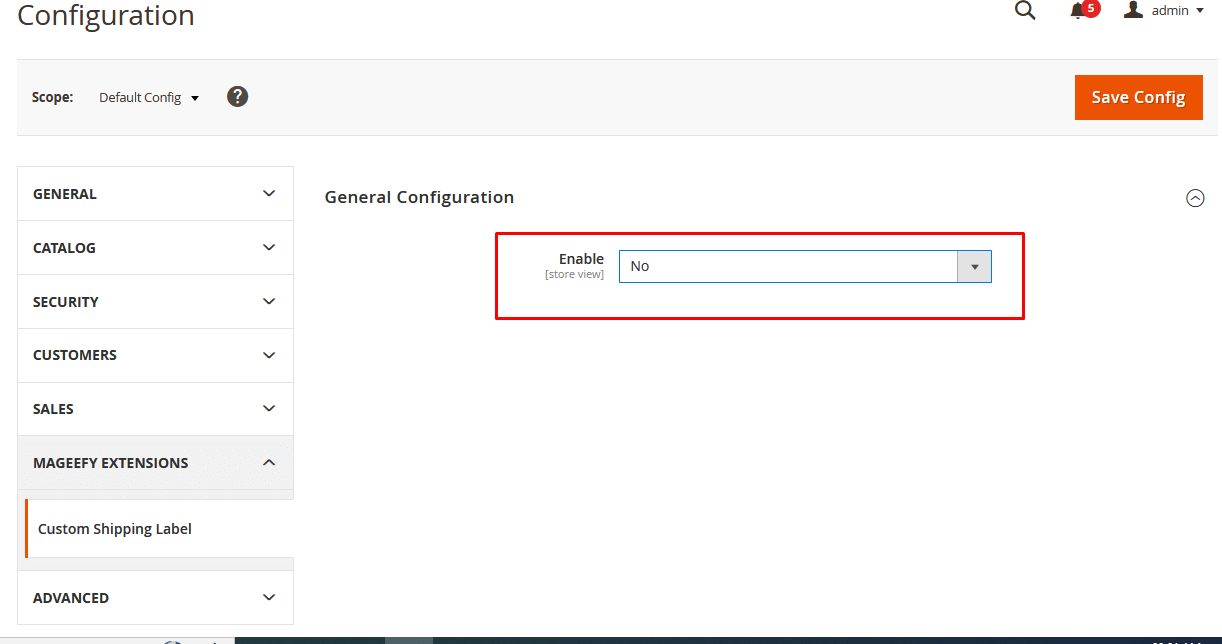Click the notification count badge
Image resolution: width=1222 pixels, height=644 pixels.
tap(1089, 8)
